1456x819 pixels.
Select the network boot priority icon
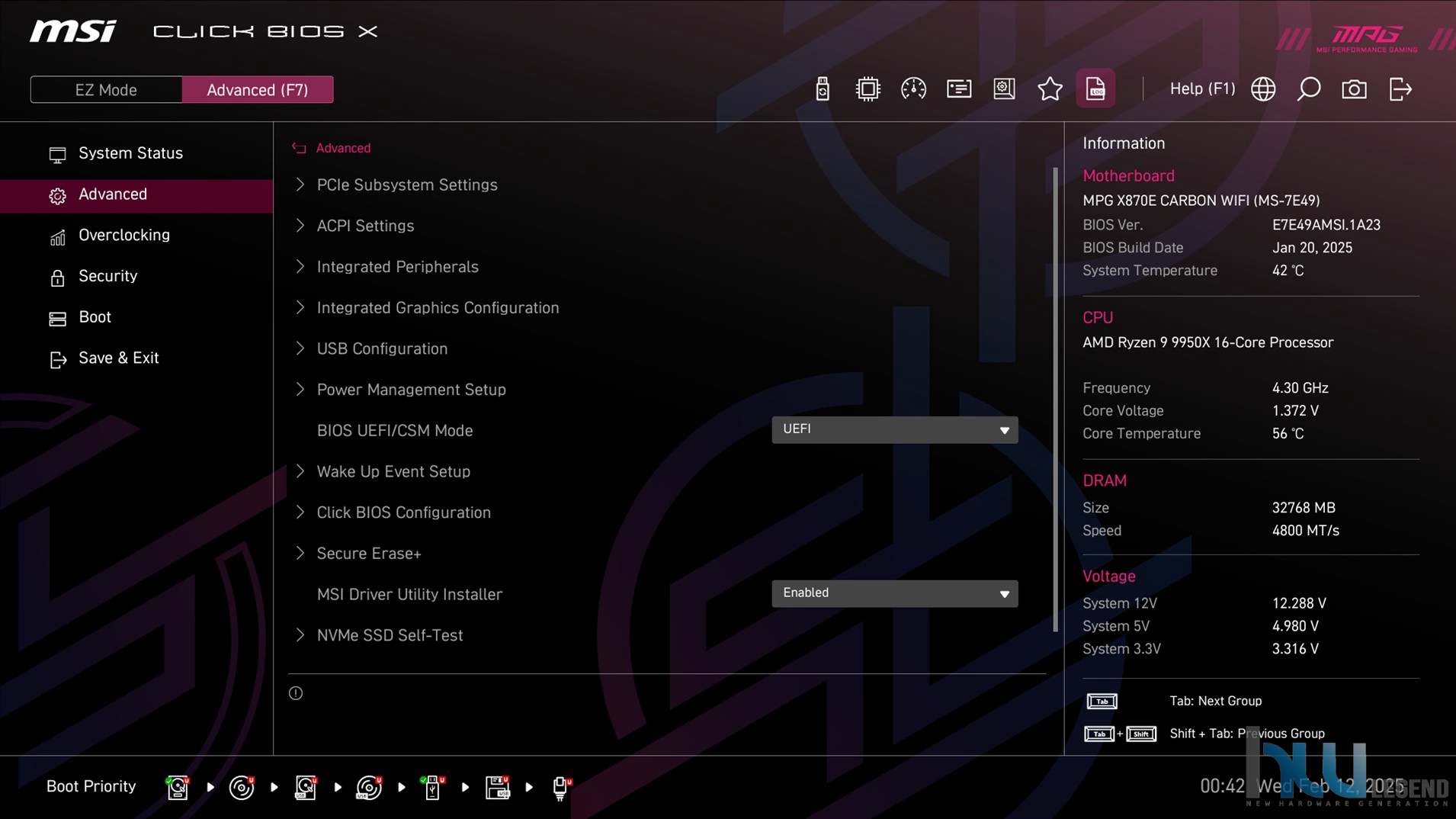point(561,787)
